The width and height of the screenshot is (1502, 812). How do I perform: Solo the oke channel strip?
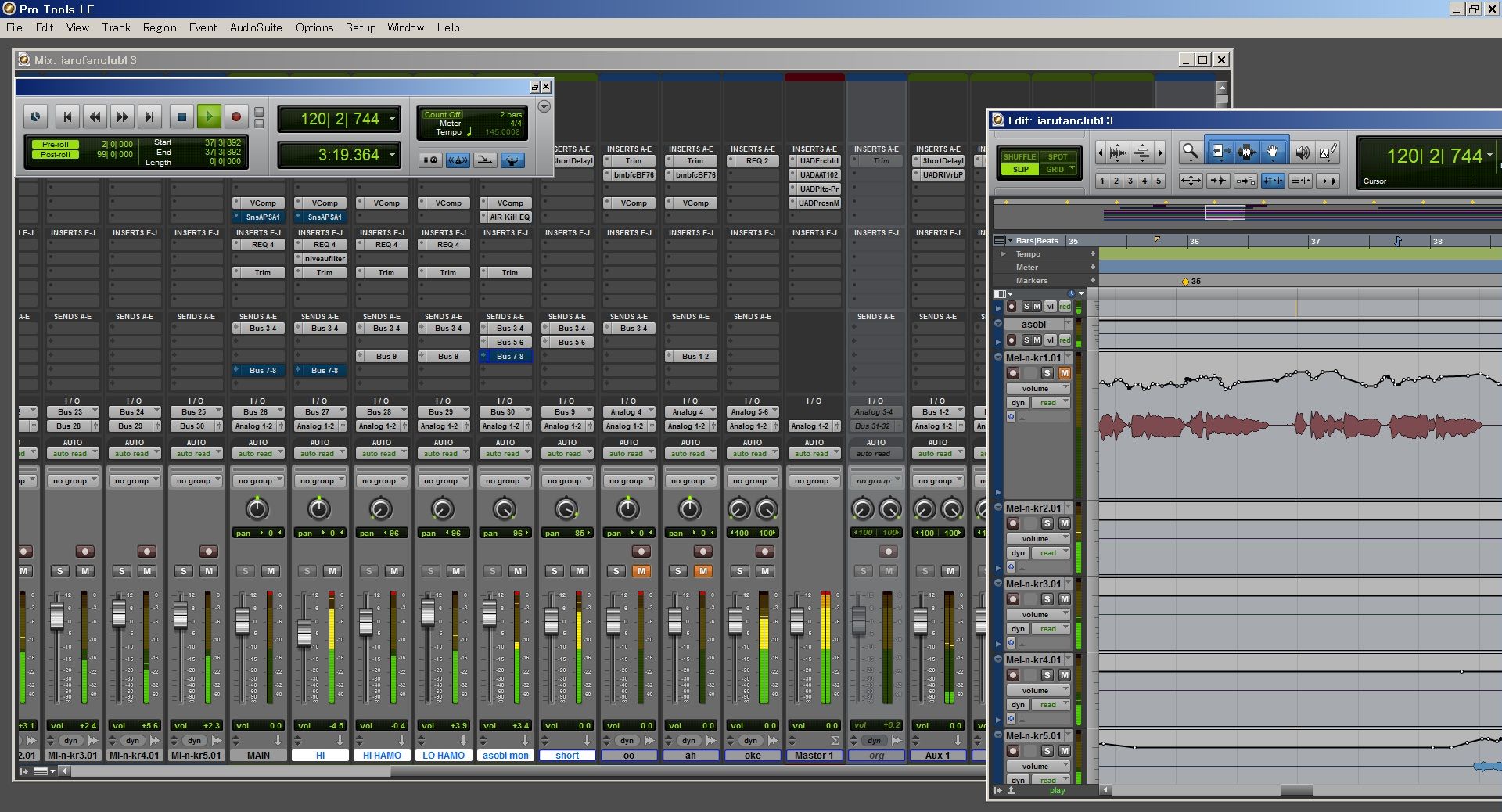point(740,571)
